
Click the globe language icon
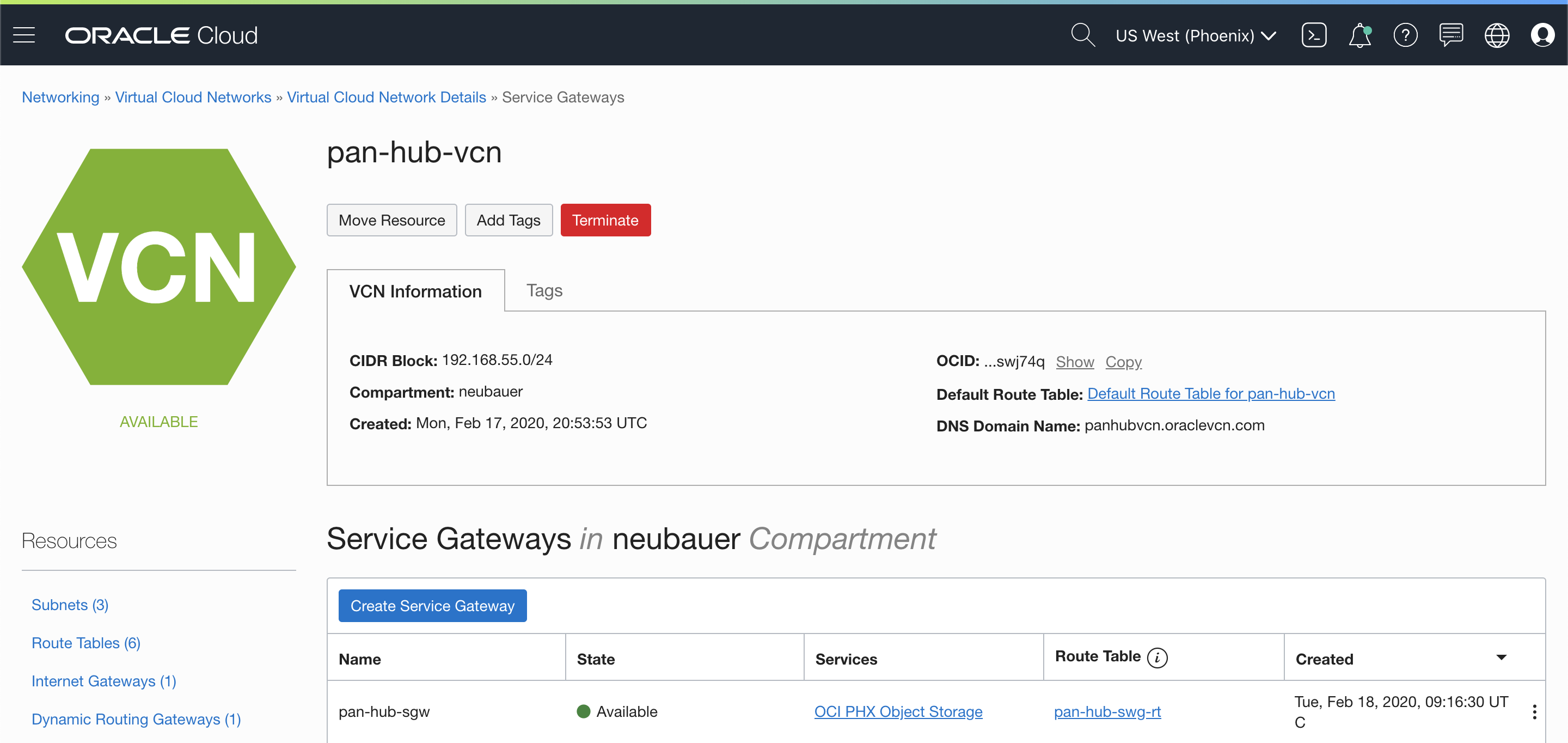tap(1497, 35)
